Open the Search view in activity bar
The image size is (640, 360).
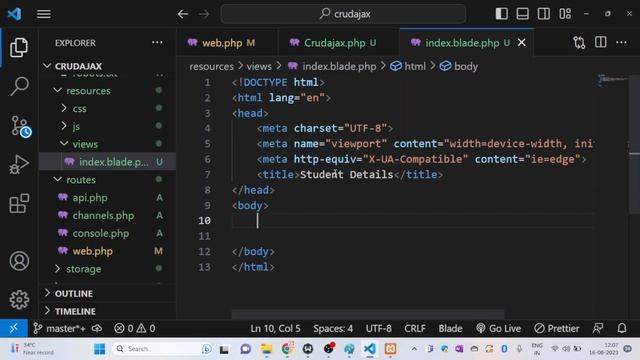point(19,86)
